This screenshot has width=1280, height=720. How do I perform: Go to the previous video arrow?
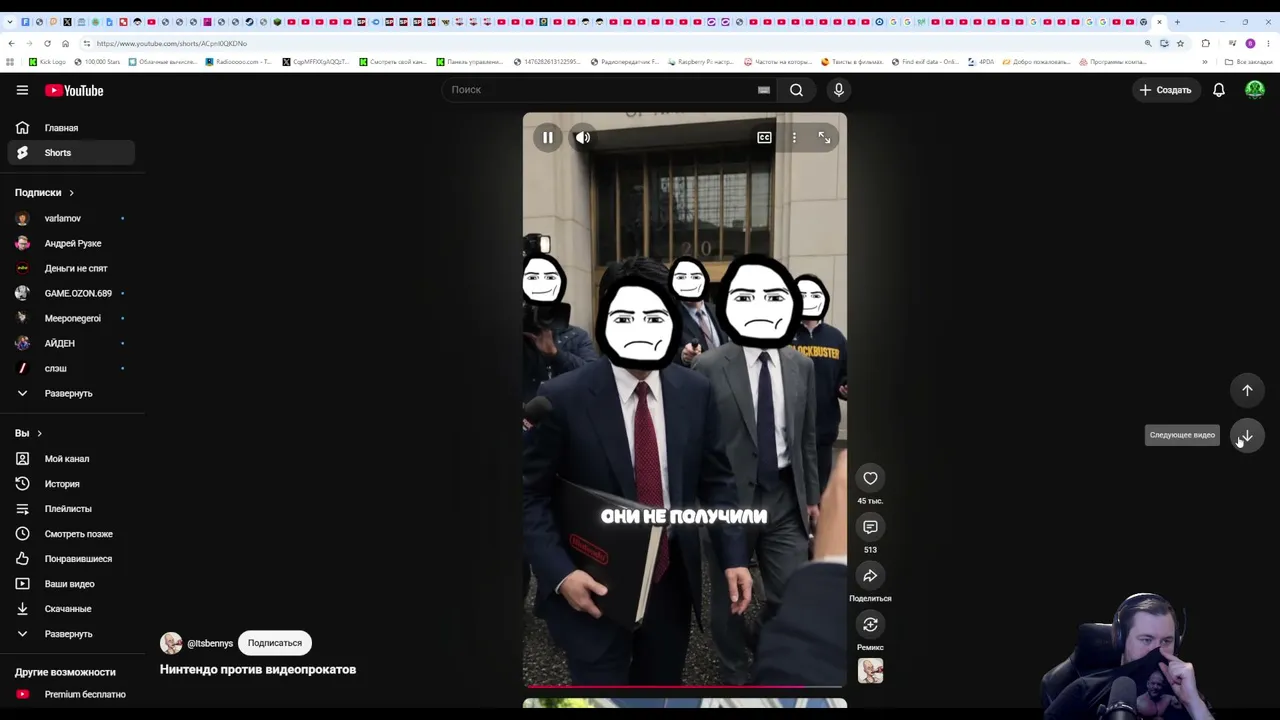tap(1247, 390)
